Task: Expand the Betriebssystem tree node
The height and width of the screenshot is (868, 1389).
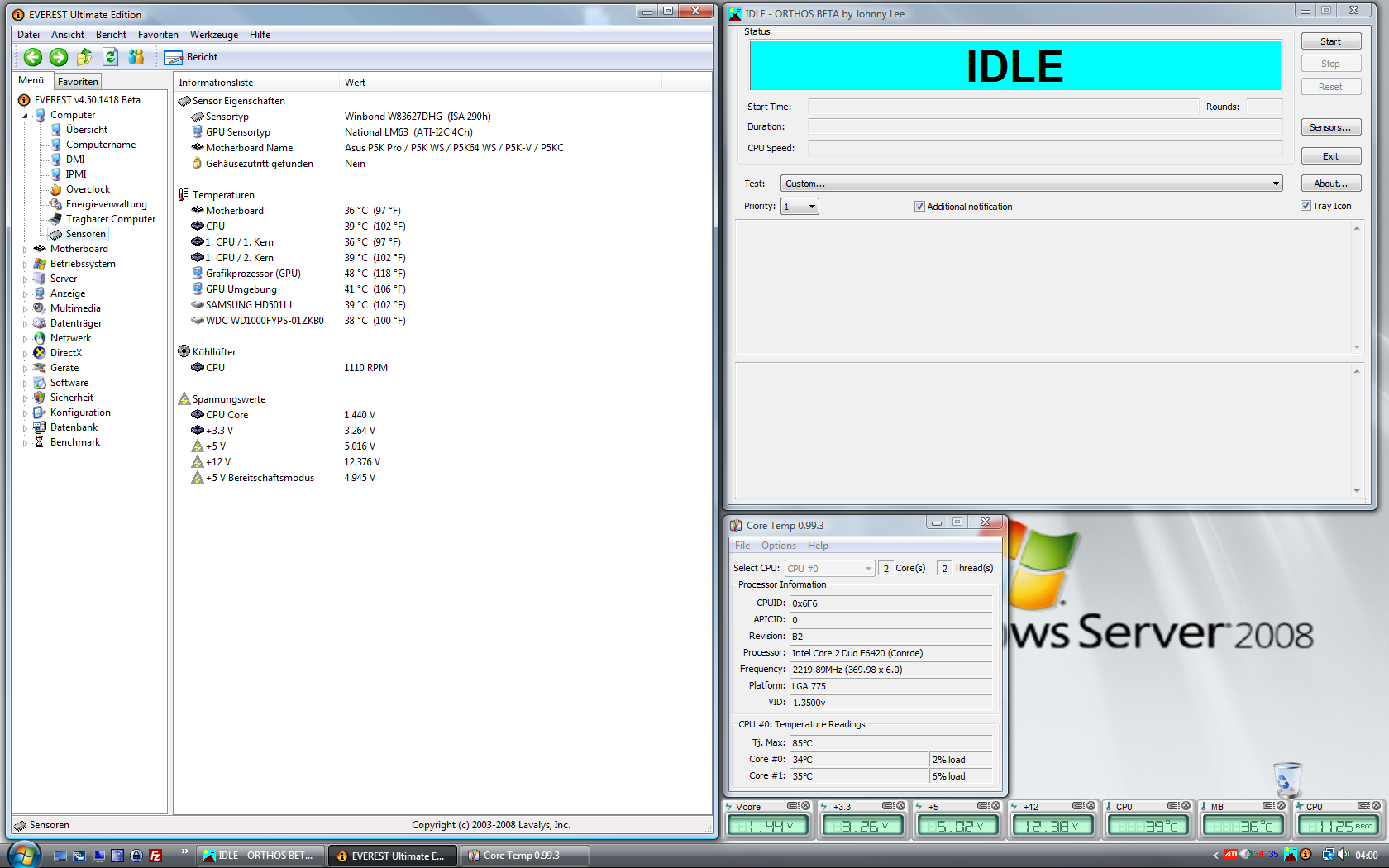Action: (x=25, y=265)
